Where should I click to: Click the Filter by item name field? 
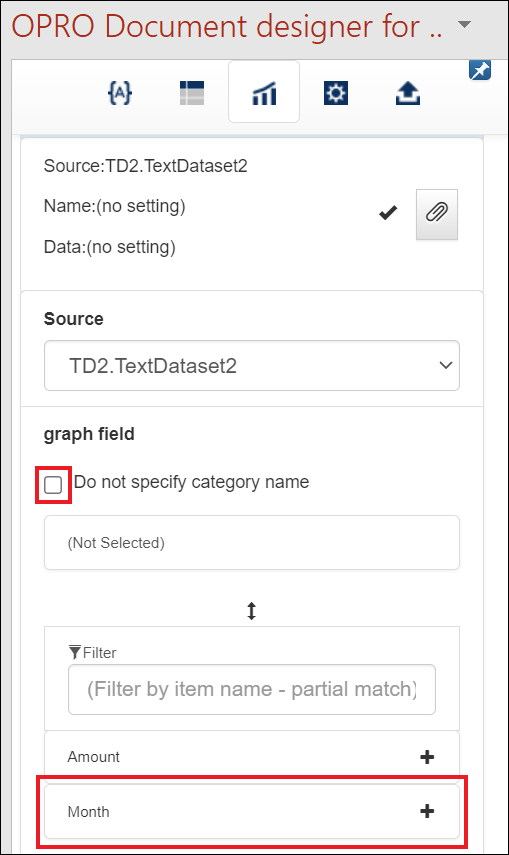(251, 689)
